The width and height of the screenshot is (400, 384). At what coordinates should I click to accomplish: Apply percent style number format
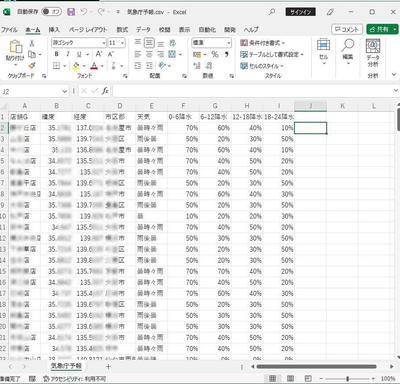(215, 54)
